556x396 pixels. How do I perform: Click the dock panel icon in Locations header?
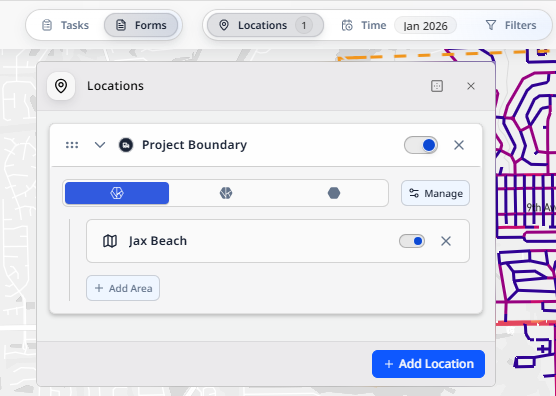click(x=437, y=86)
